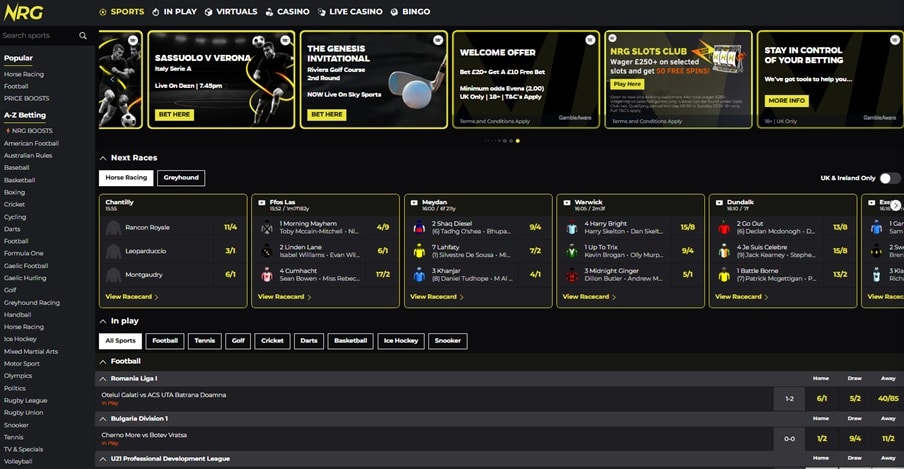Select 6/1 home odds for Otelul Galati
904x469 pixels.
[x=822, y=399]
